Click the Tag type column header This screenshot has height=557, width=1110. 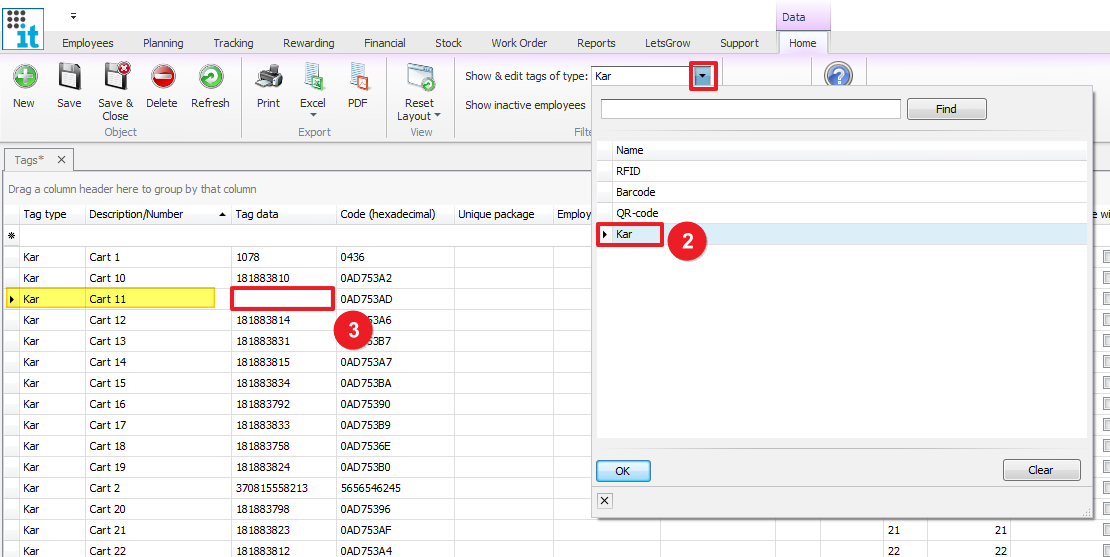click(52, 214)
